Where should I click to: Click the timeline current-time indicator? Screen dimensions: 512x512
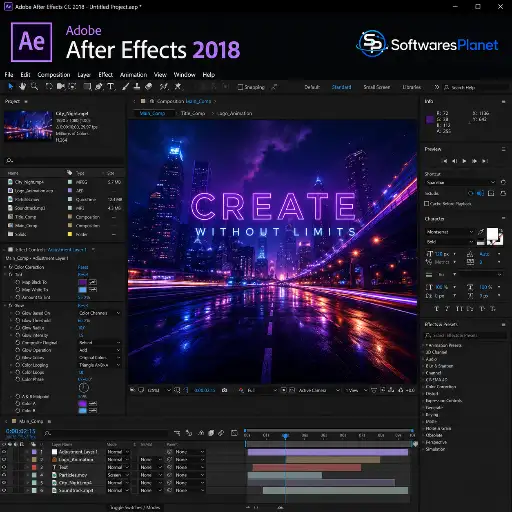pos(285,436)
